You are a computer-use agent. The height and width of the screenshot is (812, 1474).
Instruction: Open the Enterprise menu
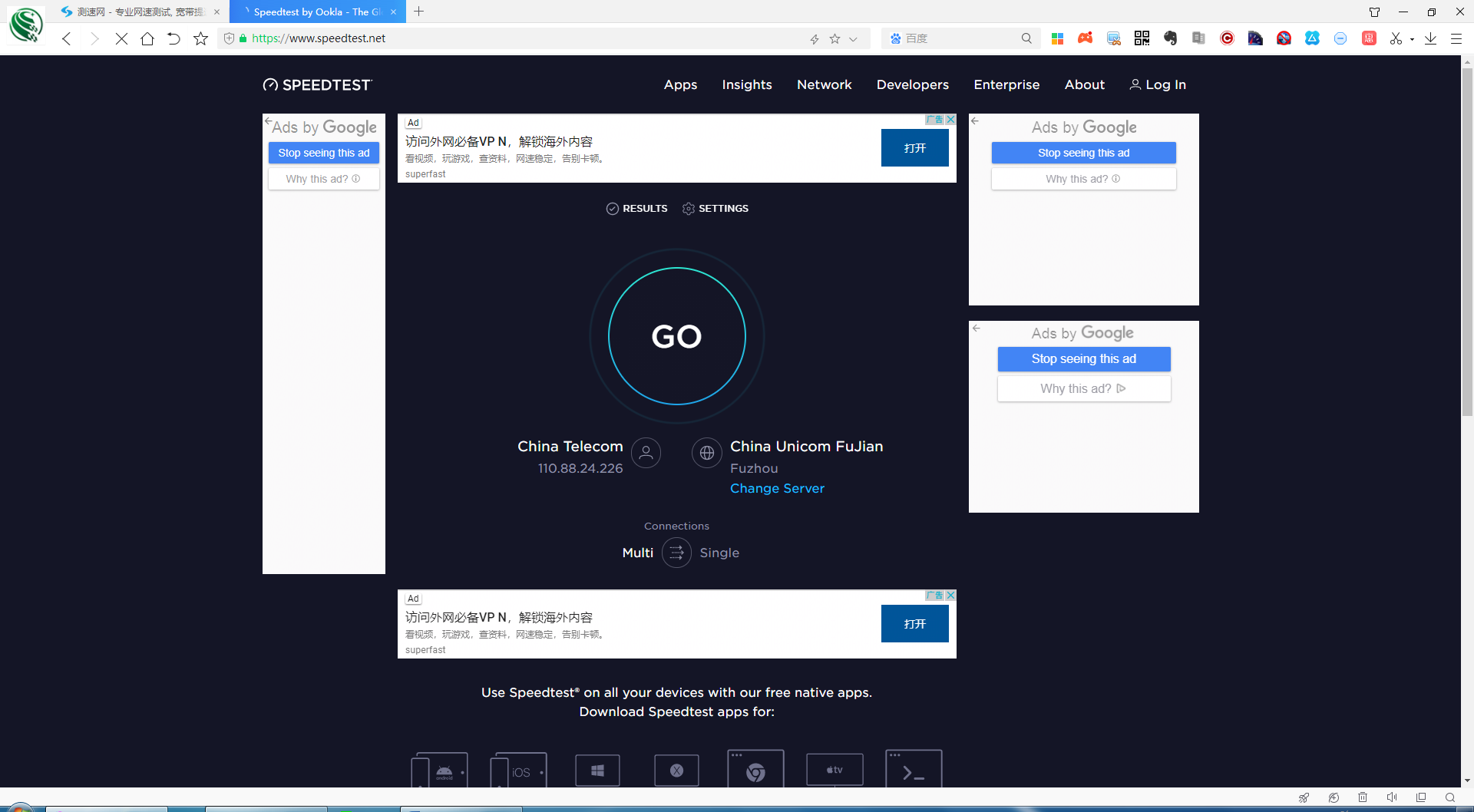[x=1006, y=84]
